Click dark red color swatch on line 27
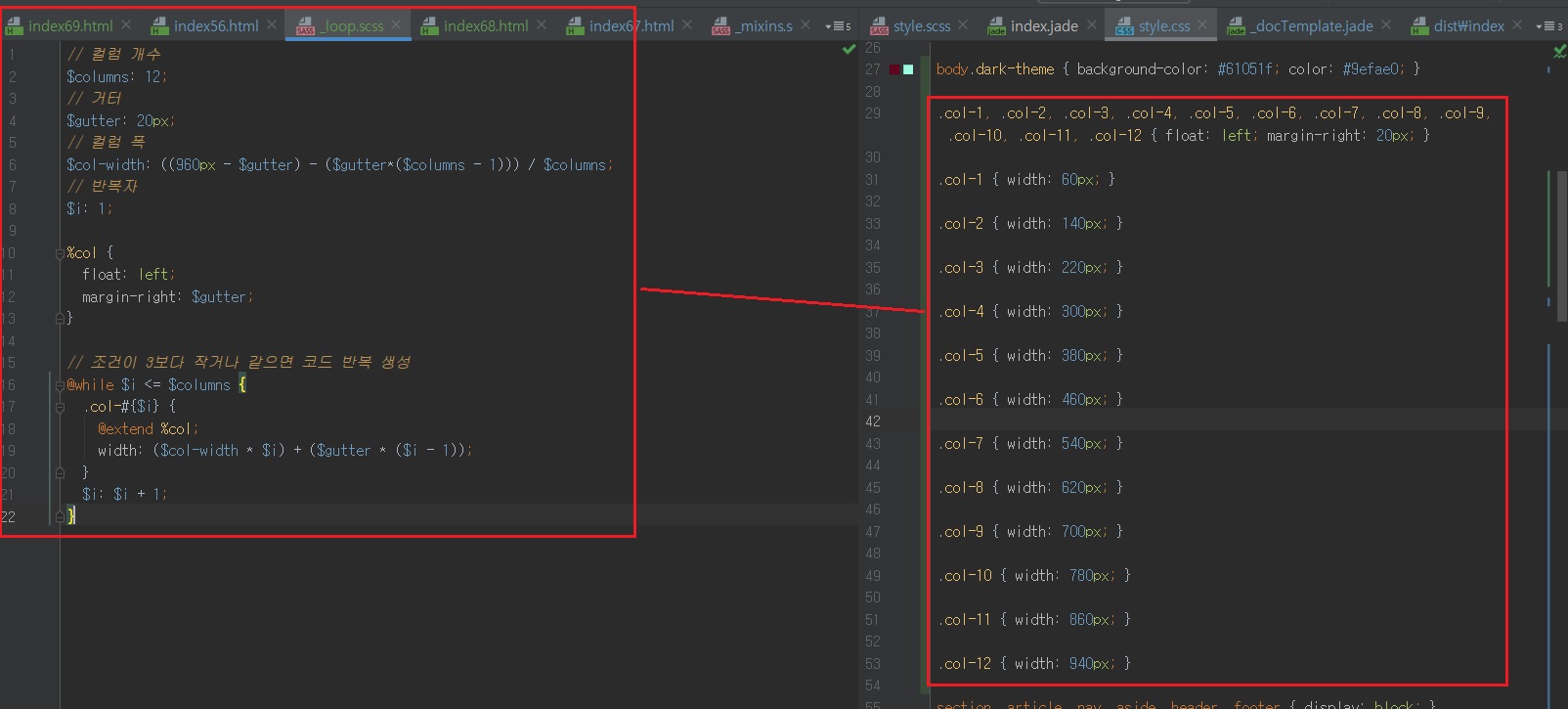1568x709 pixels. (x=894, y=69)
